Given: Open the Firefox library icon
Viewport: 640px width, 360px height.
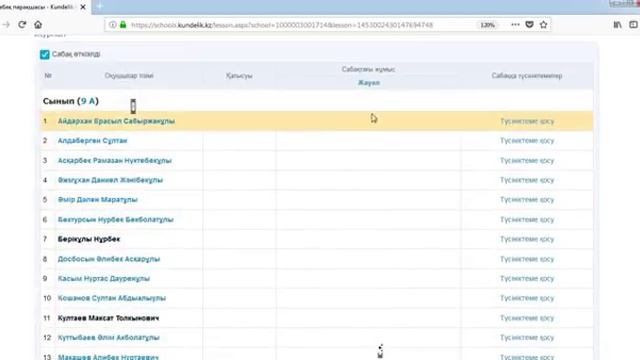Looking at the screenshot, I should 618,25.
